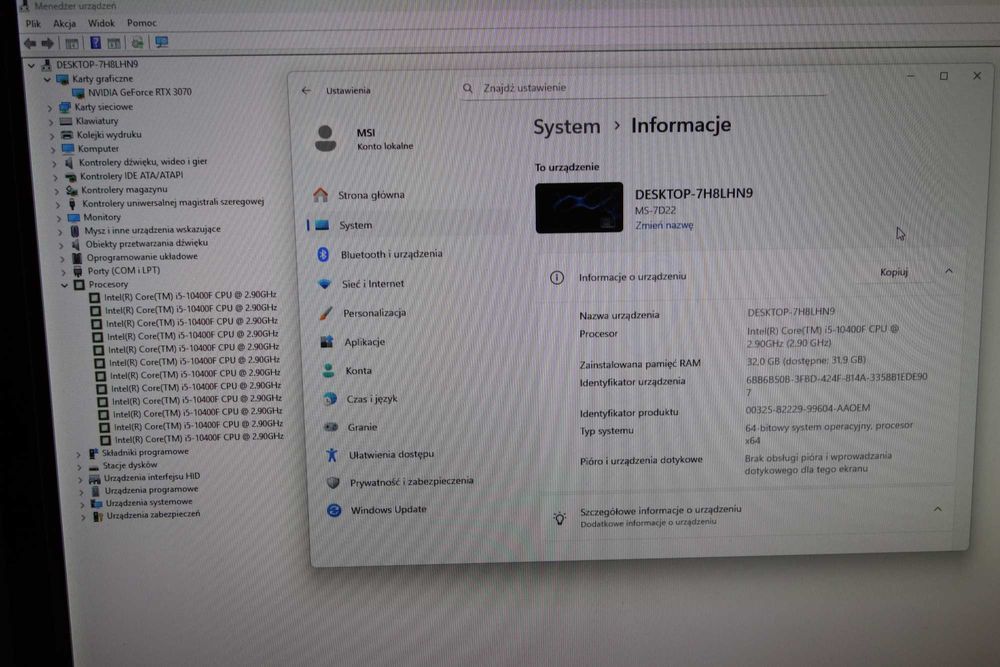Click the Strona główna home icon
1000x667 pixels.
point(321,194)
